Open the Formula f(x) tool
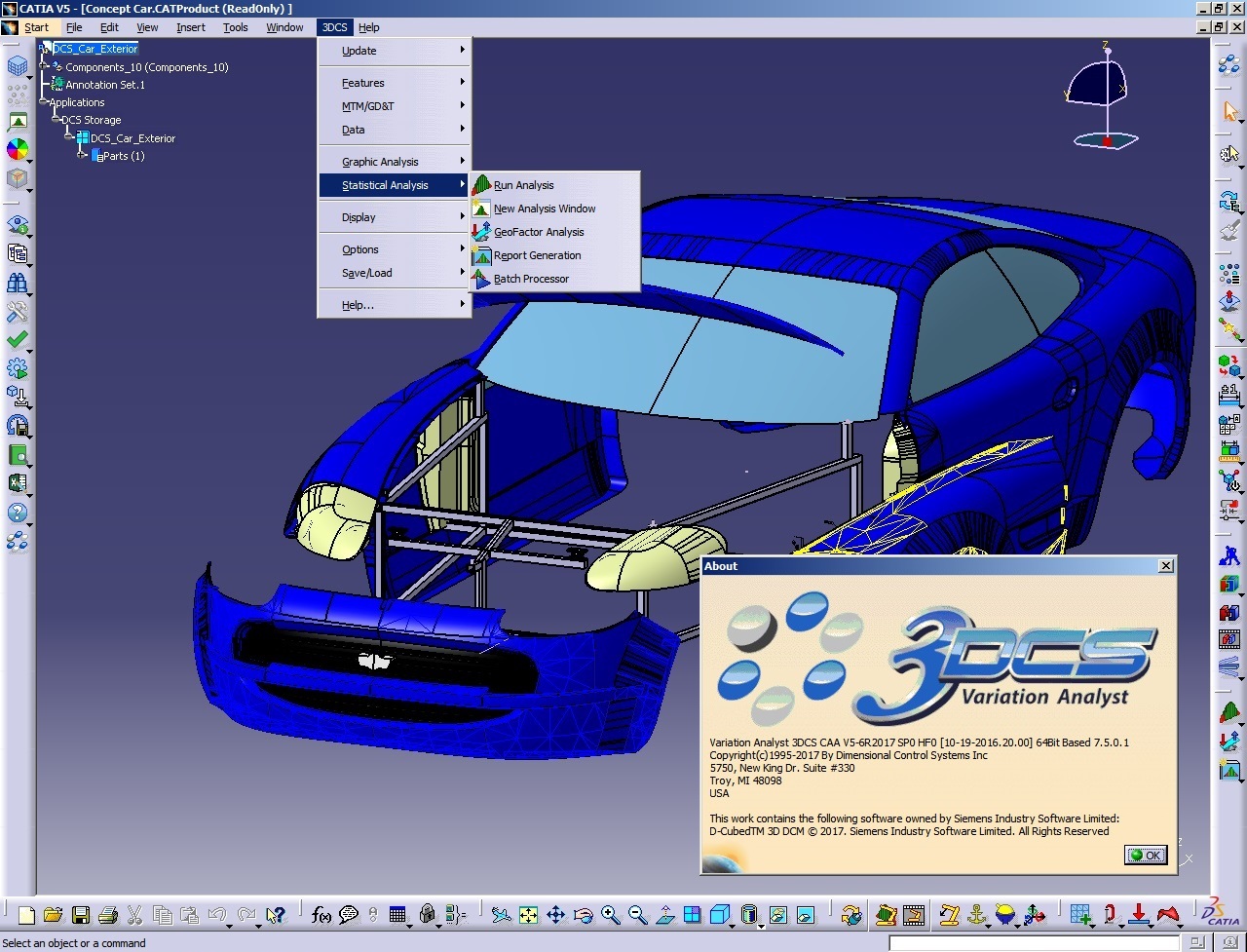 (321, 915)
